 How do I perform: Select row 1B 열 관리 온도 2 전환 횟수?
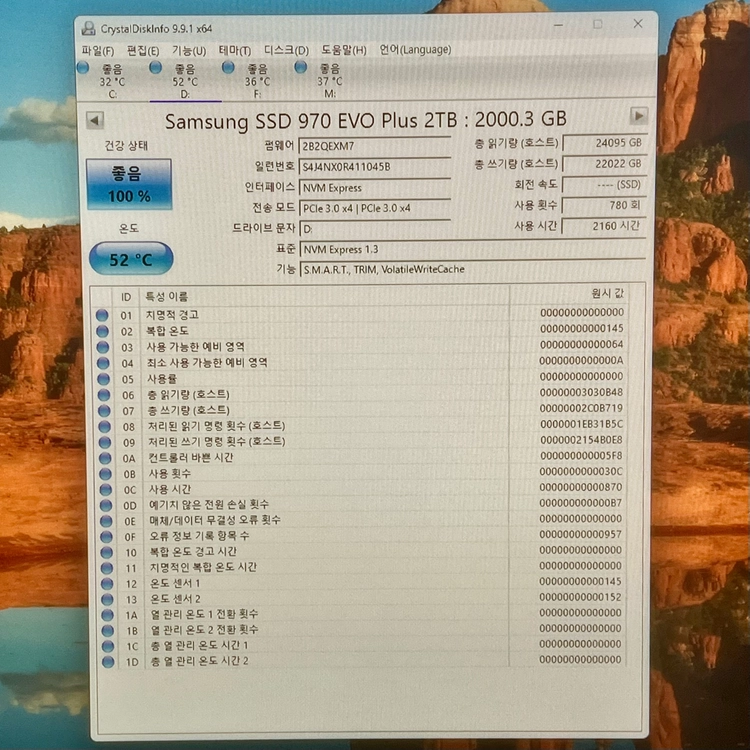(x=364, y=629)
